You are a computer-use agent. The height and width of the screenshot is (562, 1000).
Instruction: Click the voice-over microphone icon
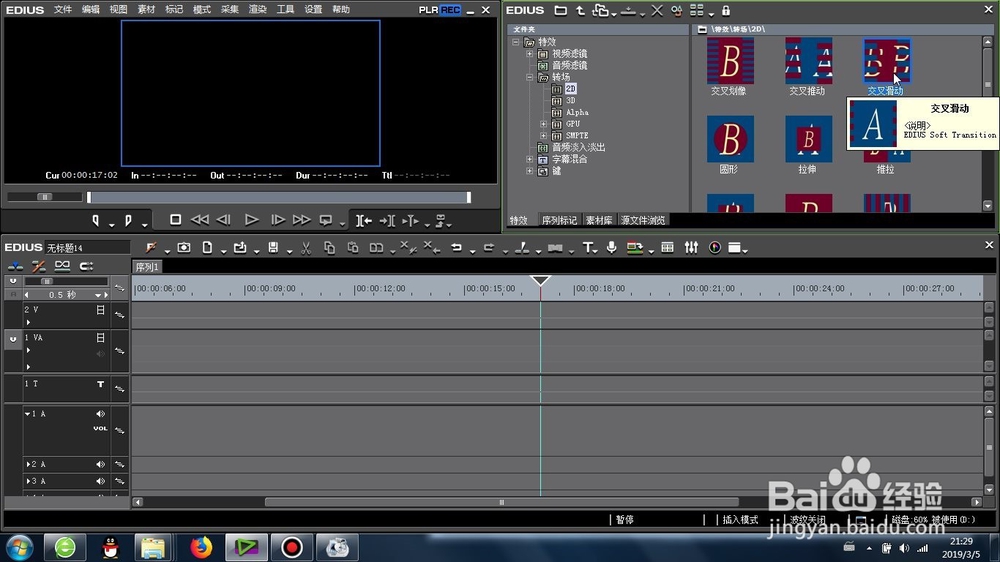pos(612,248)
